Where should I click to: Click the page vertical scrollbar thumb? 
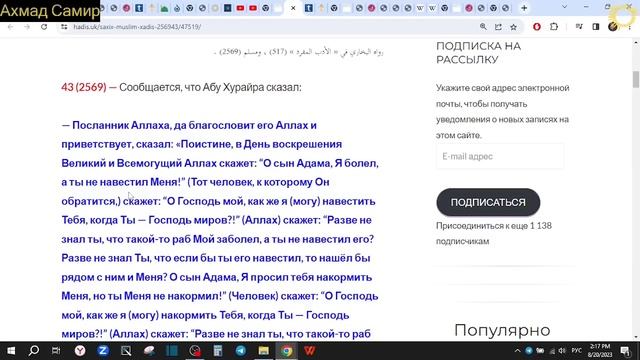636,79
